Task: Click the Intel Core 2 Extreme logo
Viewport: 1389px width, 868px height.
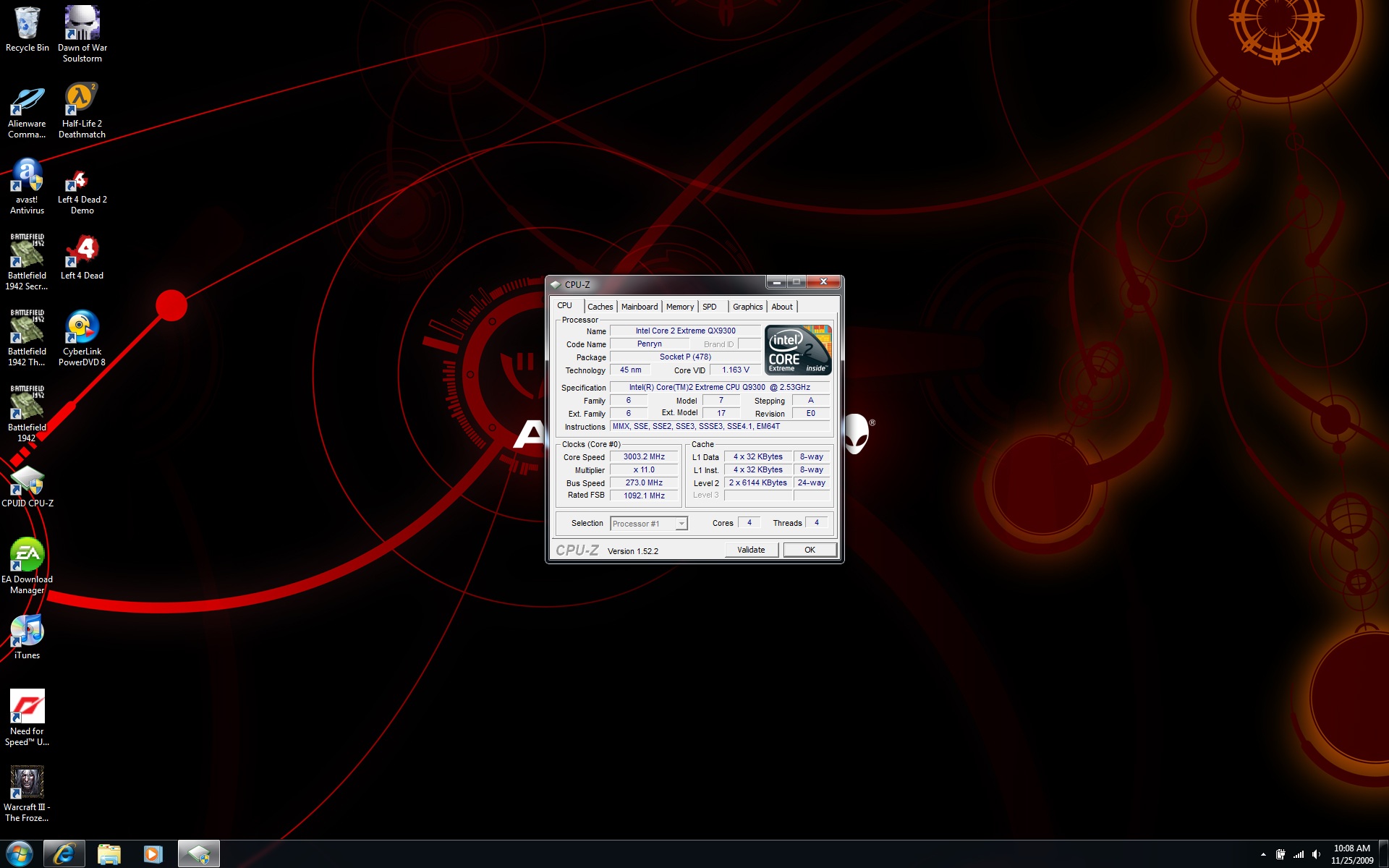Action: coord(798,350)
